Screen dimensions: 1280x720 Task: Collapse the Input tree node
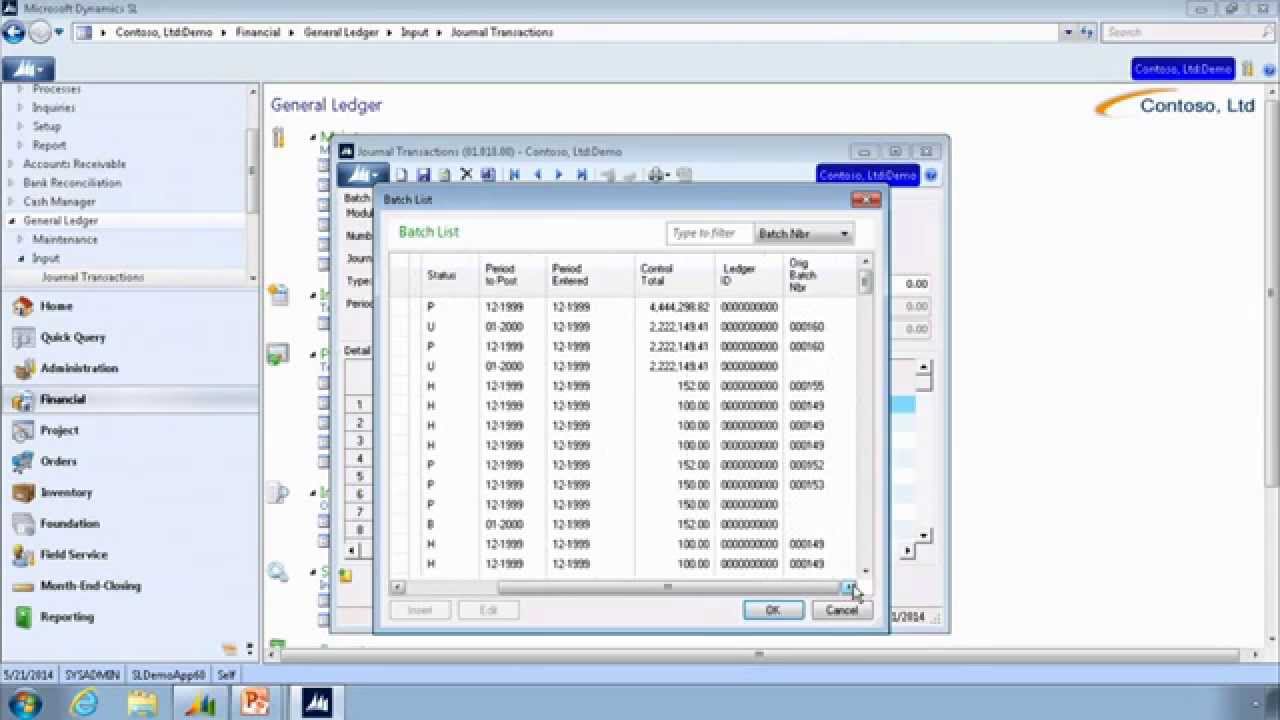pos(21,259)
